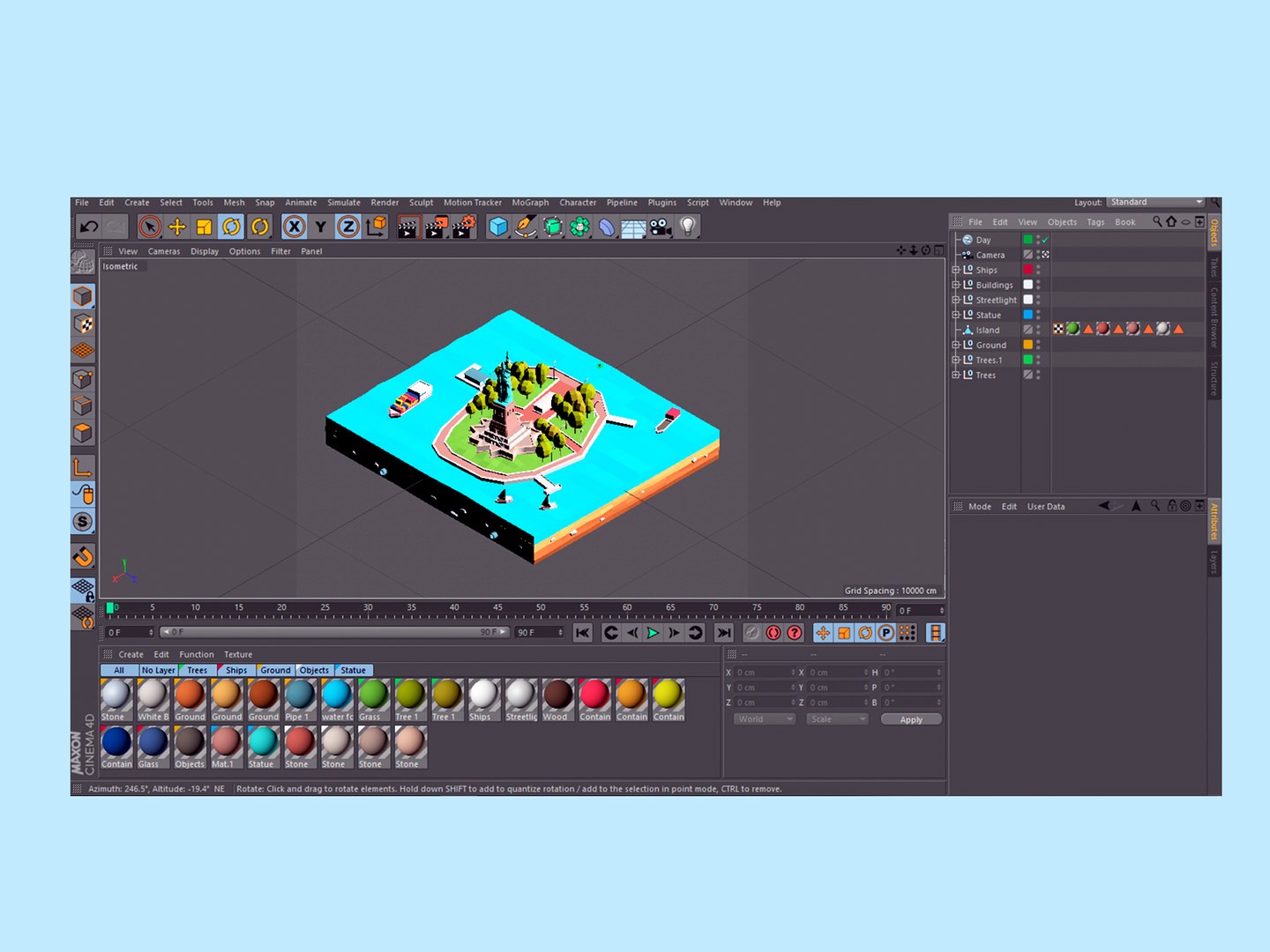Image resolution: width=1270 pixels, height=952 pixels.
Task: Activate the Scale tool in the top toolbar
Action: point(204,227)
